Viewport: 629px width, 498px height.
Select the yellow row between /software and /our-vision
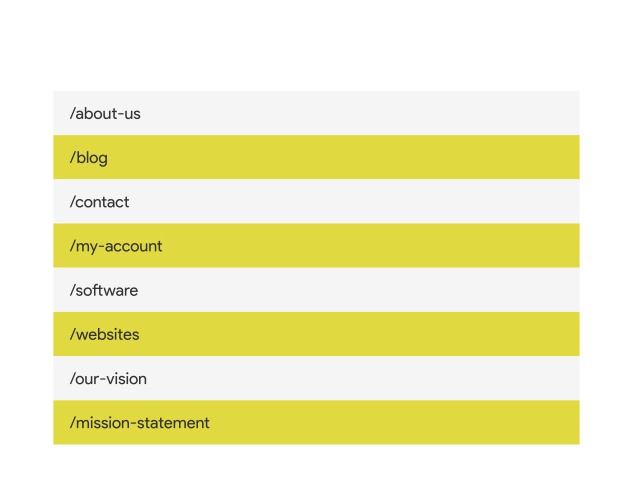(x=316, y=334)
